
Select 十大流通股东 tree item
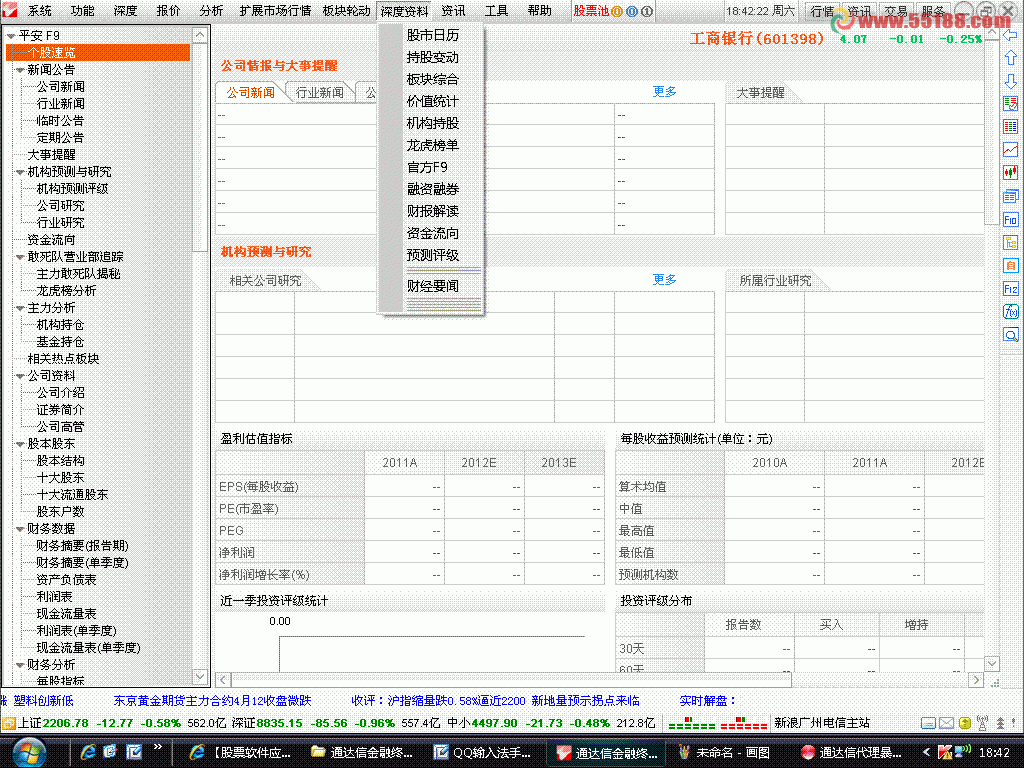pyautogui.click(x=72, y=494)
